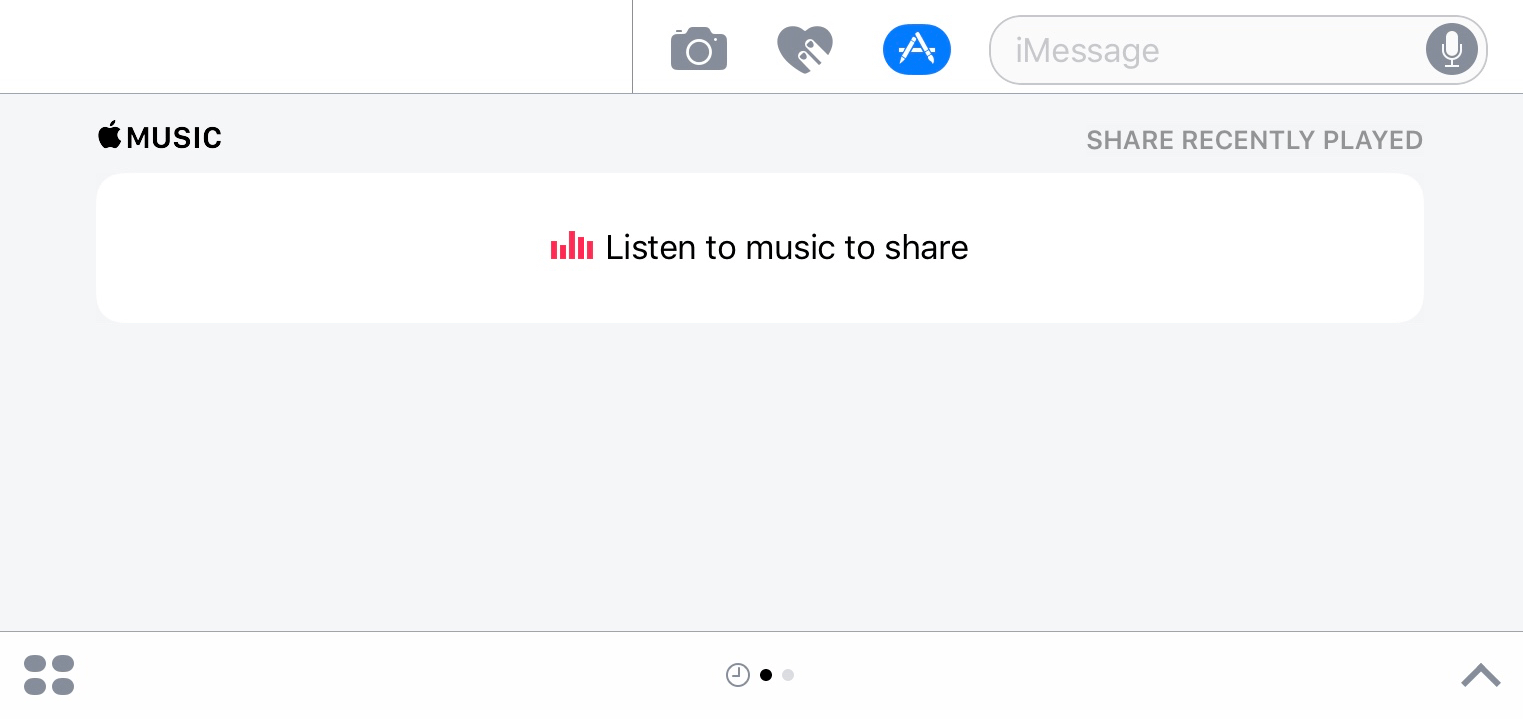The width and height of the screenshot is (1523, 719).
Task: Select the red equalizer bars icon
Action: pos(571,245)
